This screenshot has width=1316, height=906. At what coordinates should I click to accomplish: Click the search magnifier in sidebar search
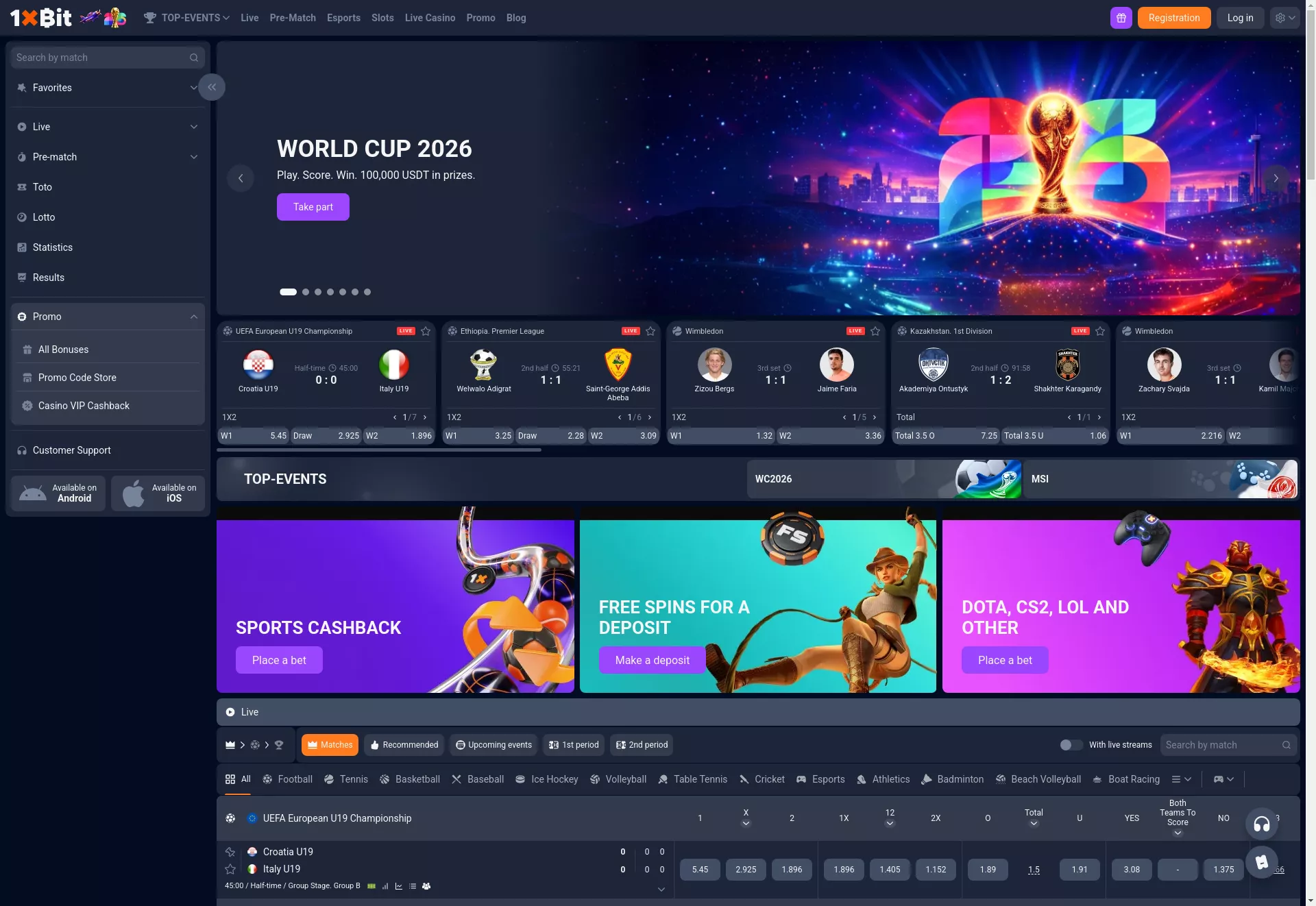(194, 58)
